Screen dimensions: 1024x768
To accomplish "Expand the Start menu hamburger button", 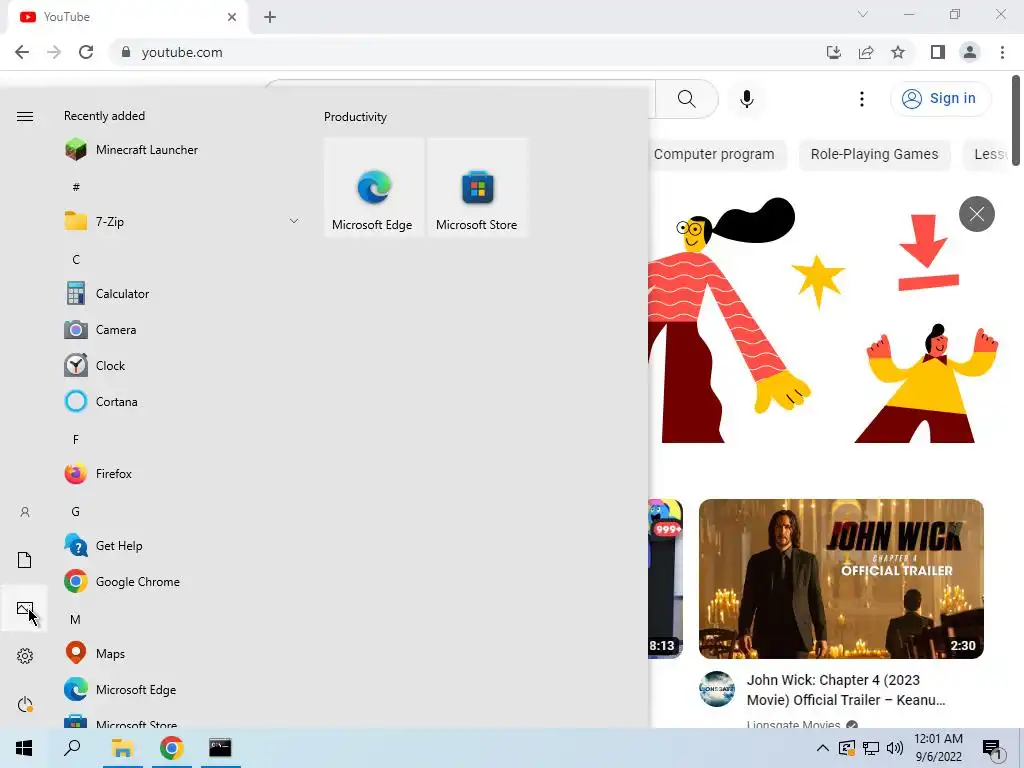I will tap(25, 116).
